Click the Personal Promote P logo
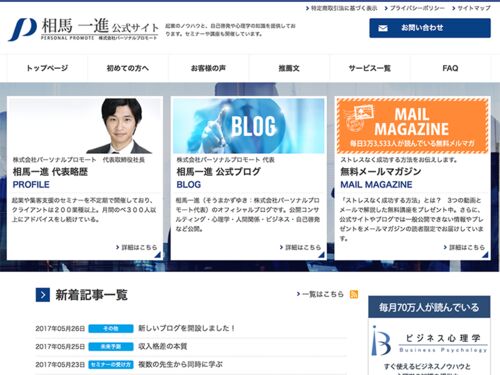Viewport: 500px width, 375px height. 22,30
